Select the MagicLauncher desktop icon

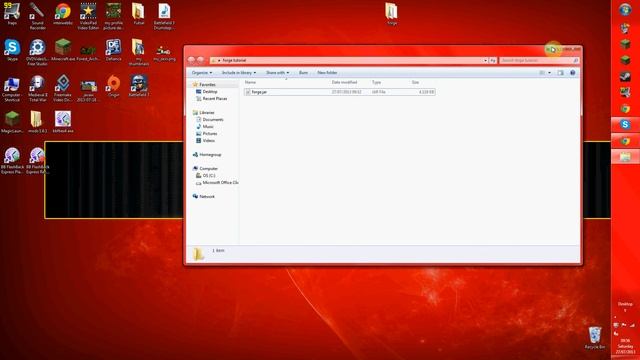pos(12,122)
